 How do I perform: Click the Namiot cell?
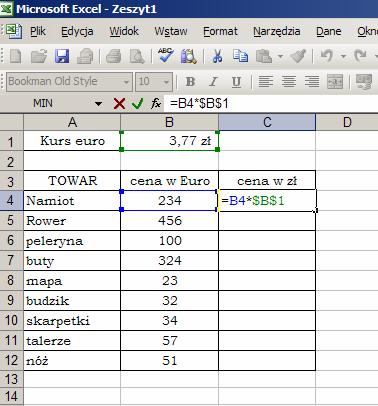tap(72, 201)
